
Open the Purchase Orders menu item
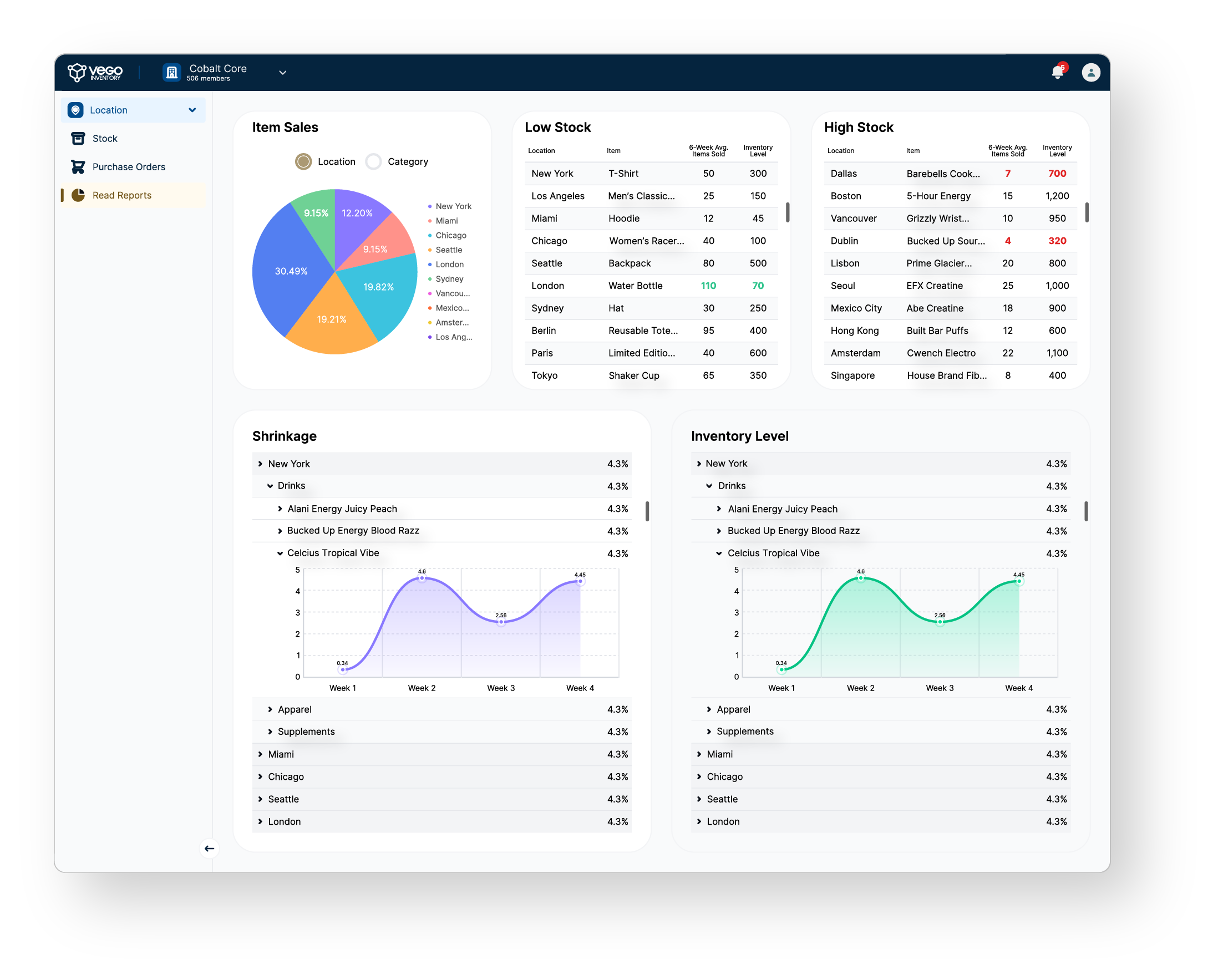(x=129, y=166)
